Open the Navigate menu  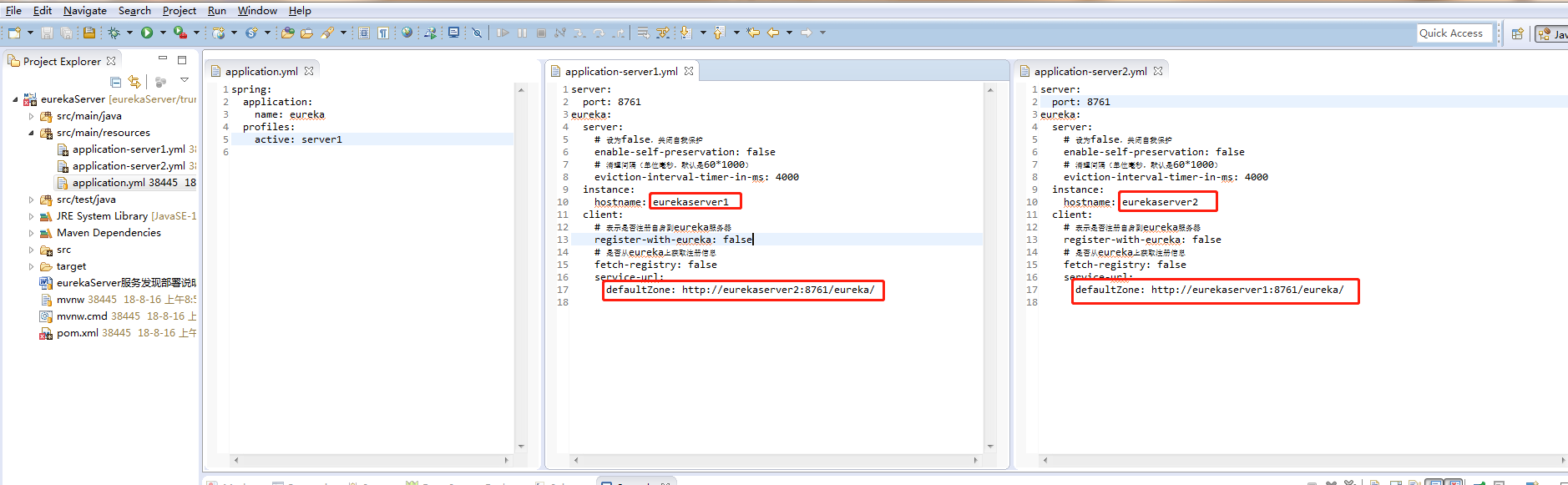[84, 11]
